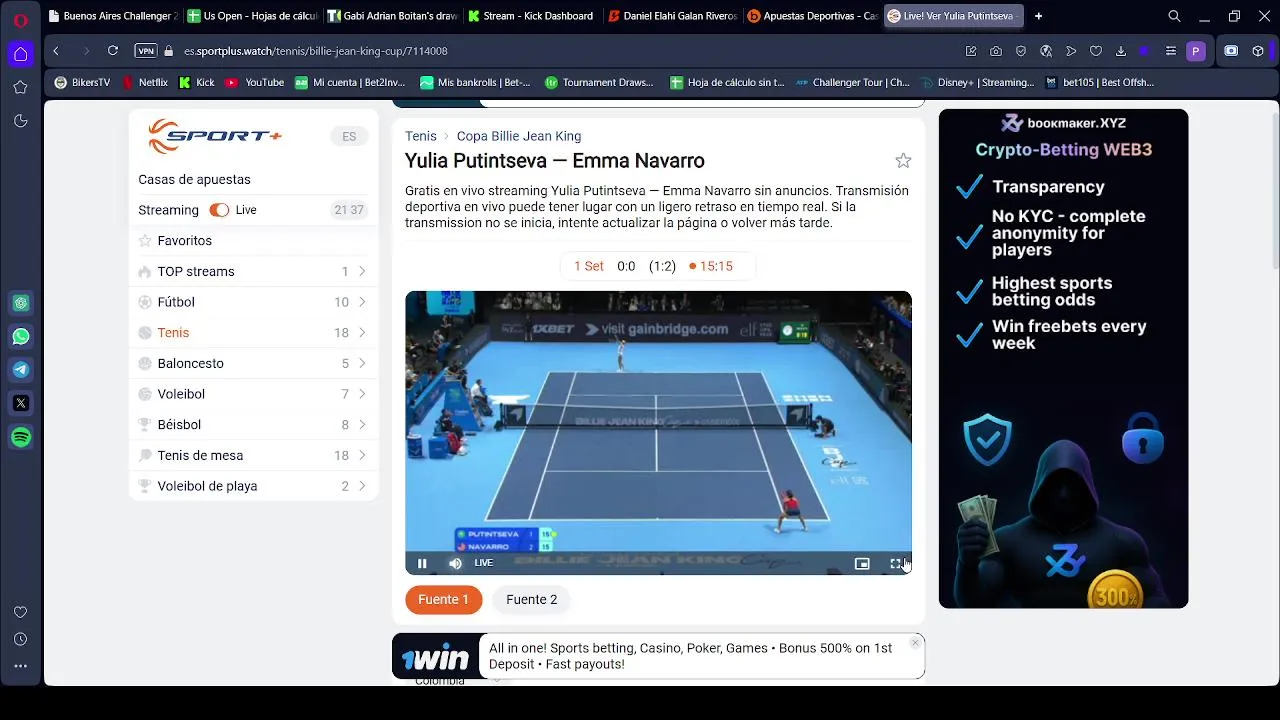Open the ES language selector
Image resolution: width=1280 pixels, height=720 pixels.
pyautogui.click(x=349, y=137)
